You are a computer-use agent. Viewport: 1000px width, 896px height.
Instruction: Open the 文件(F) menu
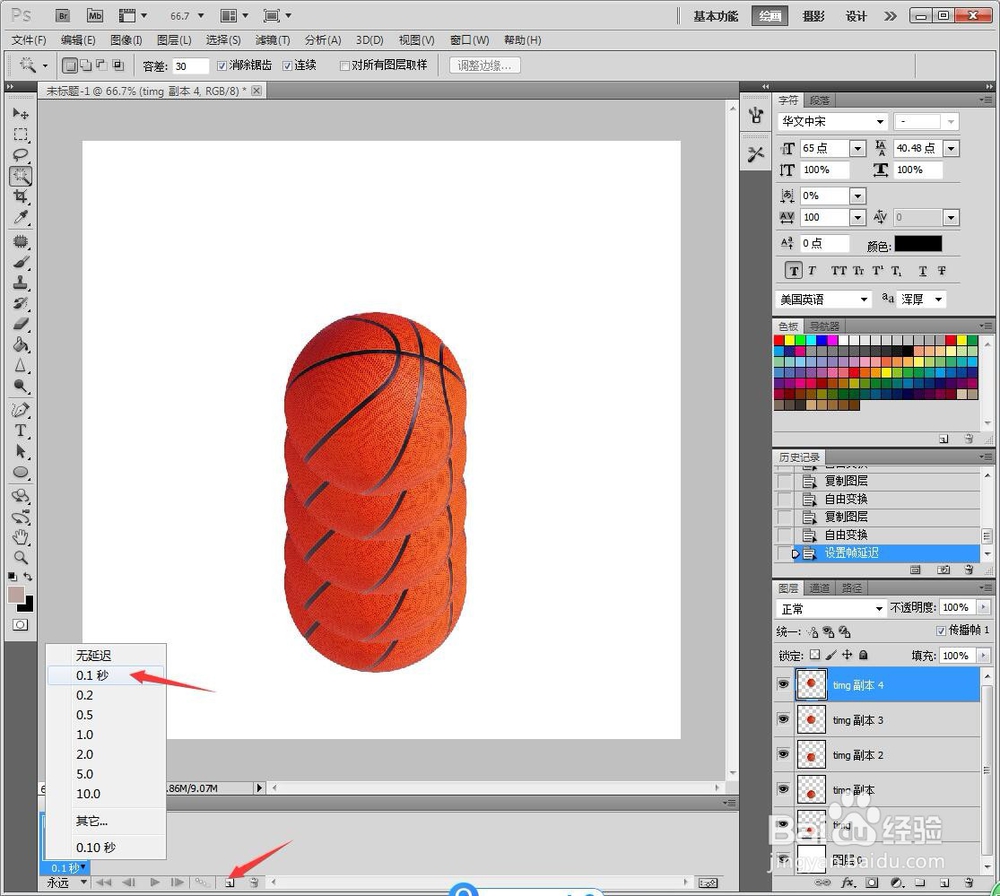point(29,40)
